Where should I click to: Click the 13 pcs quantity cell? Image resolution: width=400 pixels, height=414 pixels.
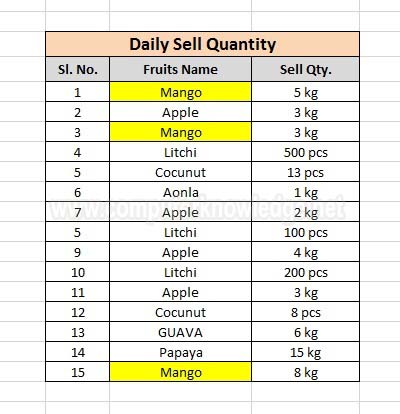pyautogui.click(x=305, y=172)
